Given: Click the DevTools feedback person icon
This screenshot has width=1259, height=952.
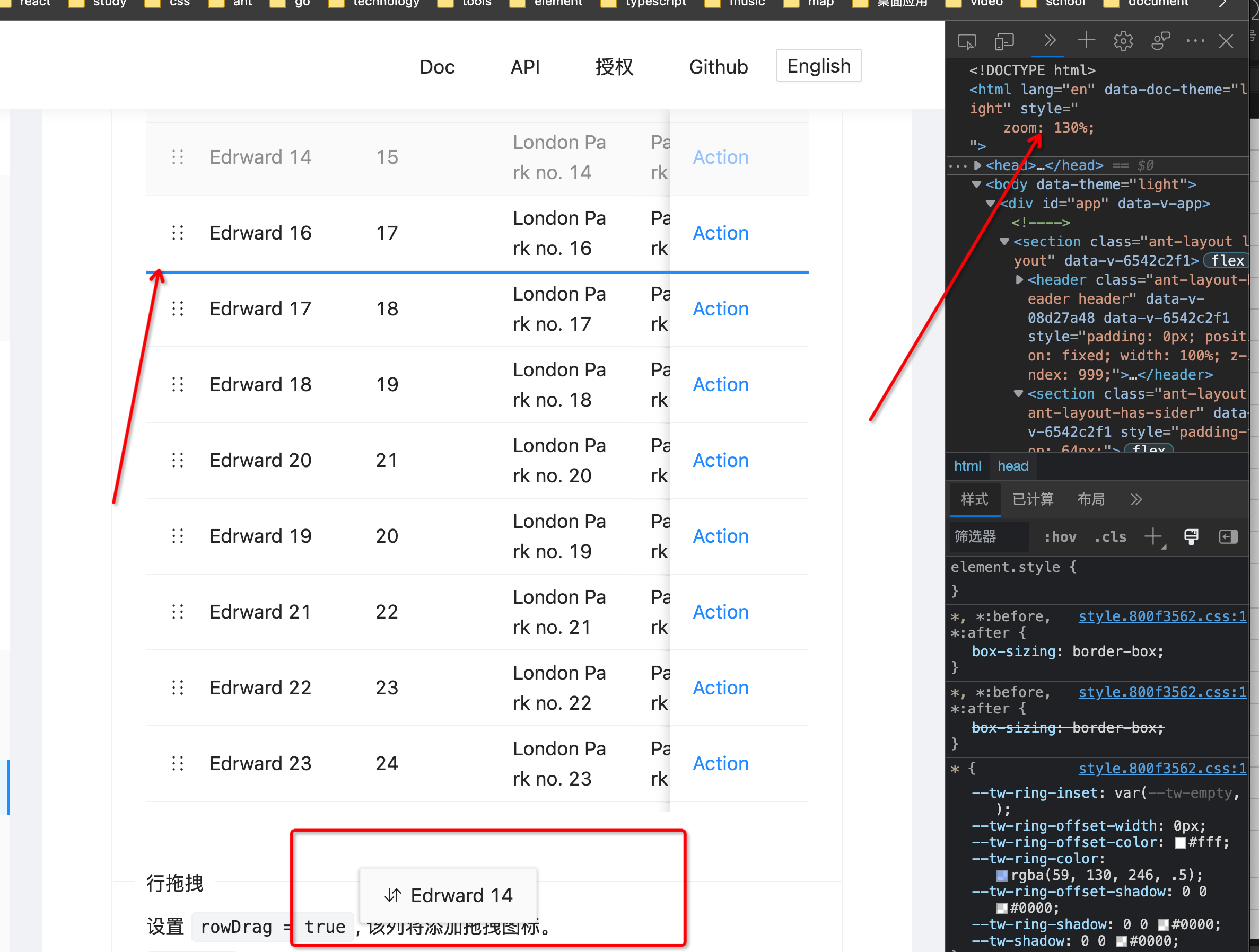Looking at the screenshot, I should (1160, 41).
